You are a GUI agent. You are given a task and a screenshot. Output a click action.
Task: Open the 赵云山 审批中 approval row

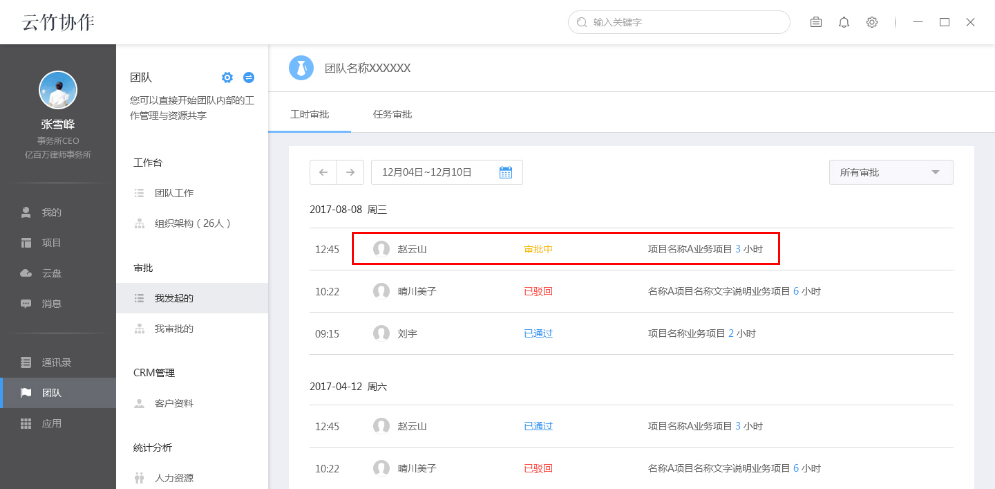point(565,248)
